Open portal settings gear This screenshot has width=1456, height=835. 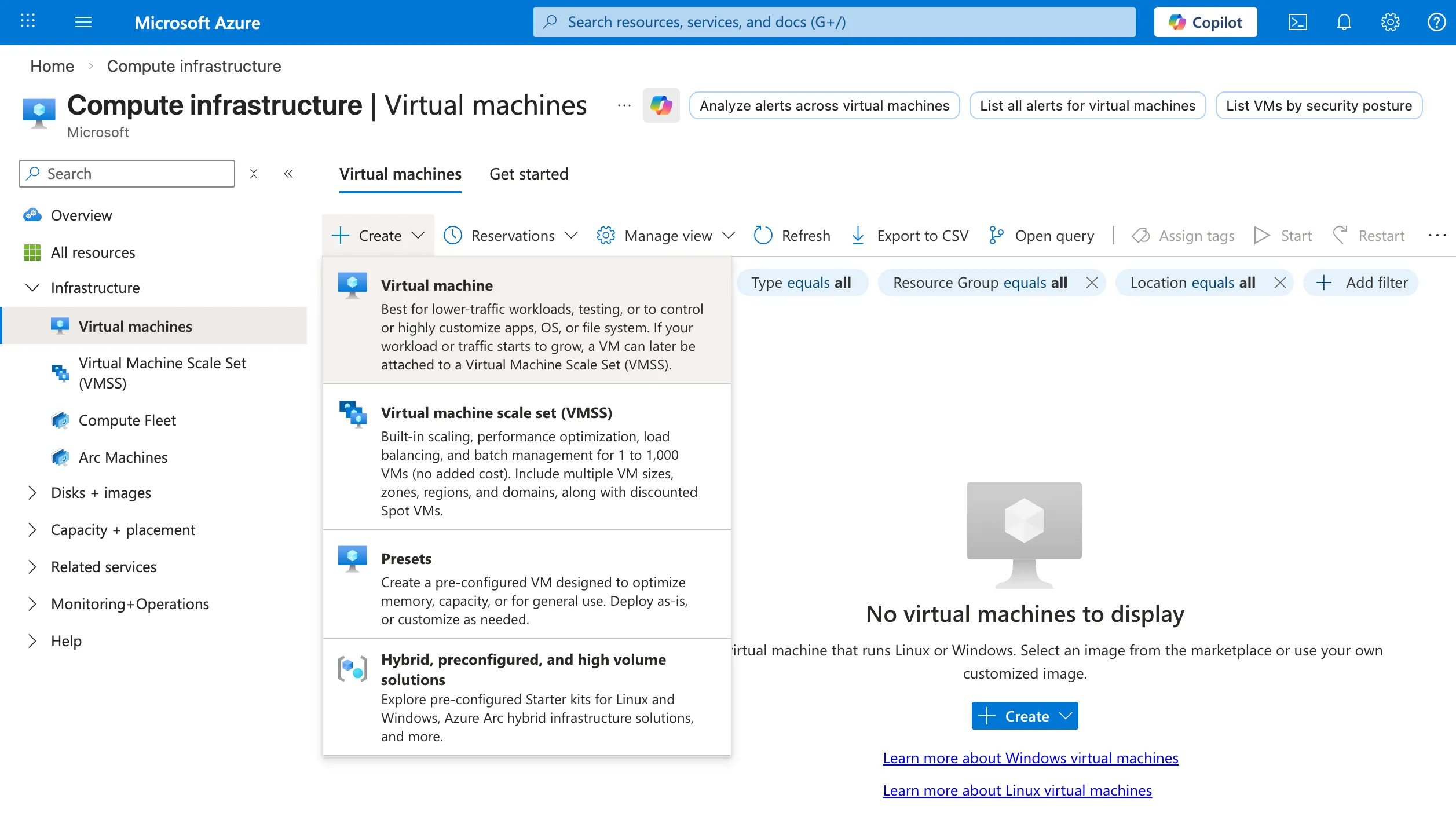tap(1390, 22)
